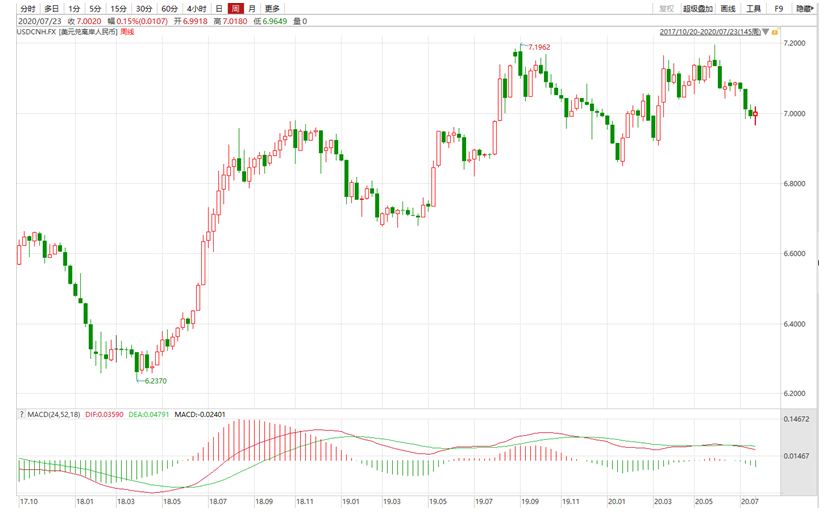Viewport: 827px width, 523px height.
Task: Click the orange lock icon beside date range
Action: [775, 32]
